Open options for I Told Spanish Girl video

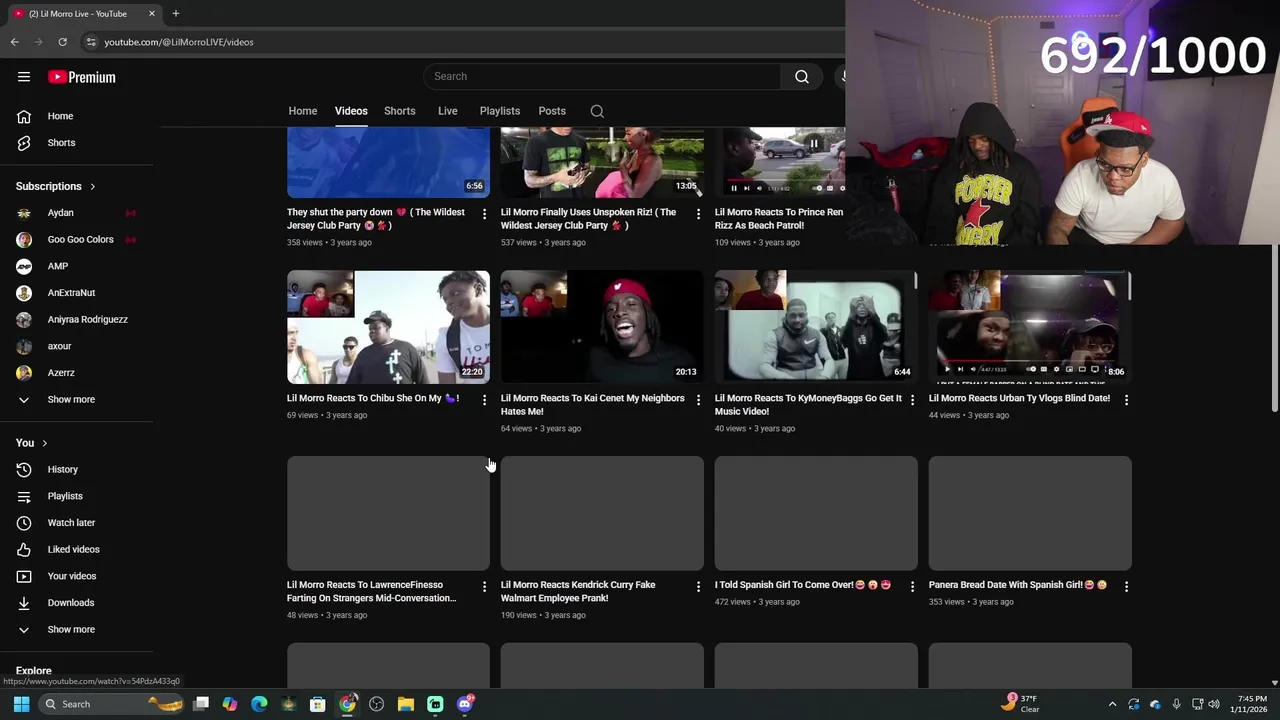click(x=912, y=587)
